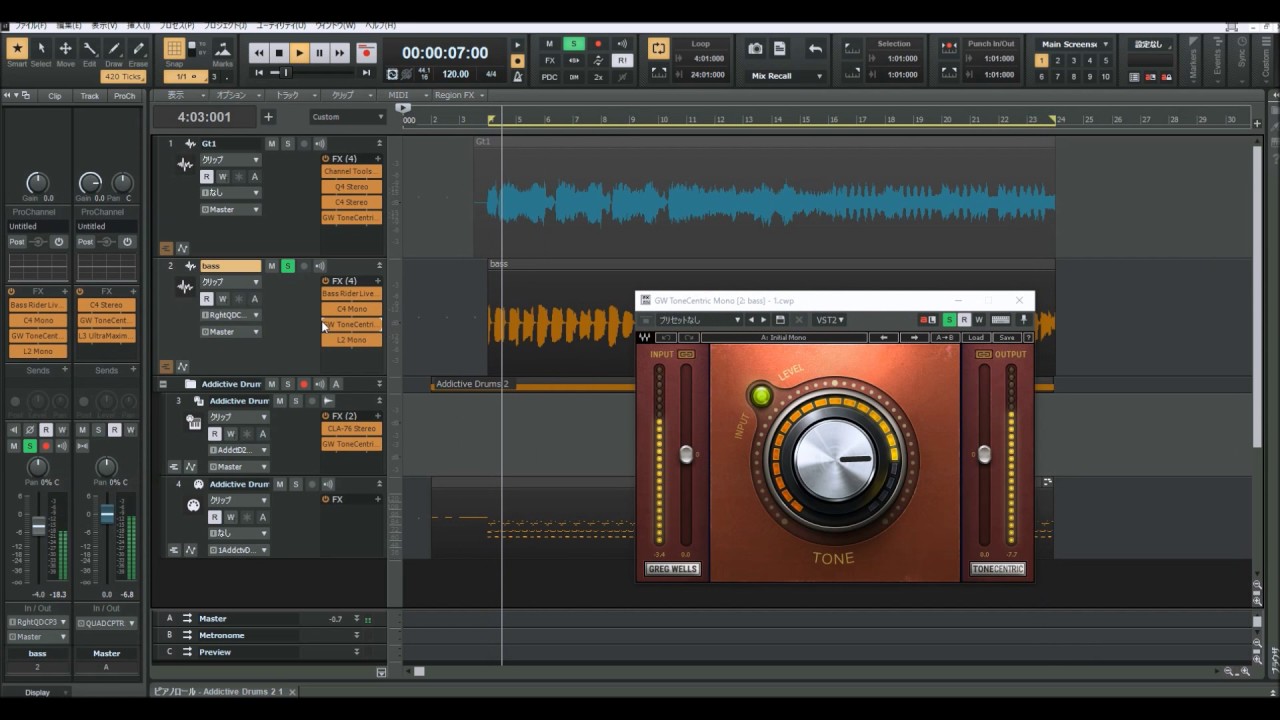Select the Smart tool
The image size is (1280, 720).
click(x=17, y=49)
